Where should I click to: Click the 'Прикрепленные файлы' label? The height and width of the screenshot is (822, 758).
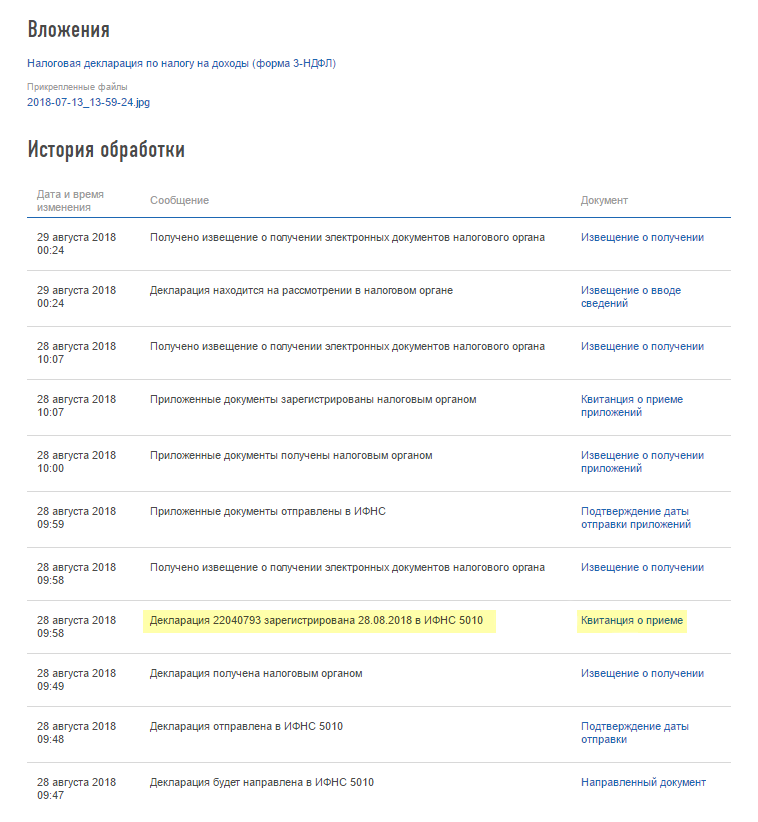point(77,87)
